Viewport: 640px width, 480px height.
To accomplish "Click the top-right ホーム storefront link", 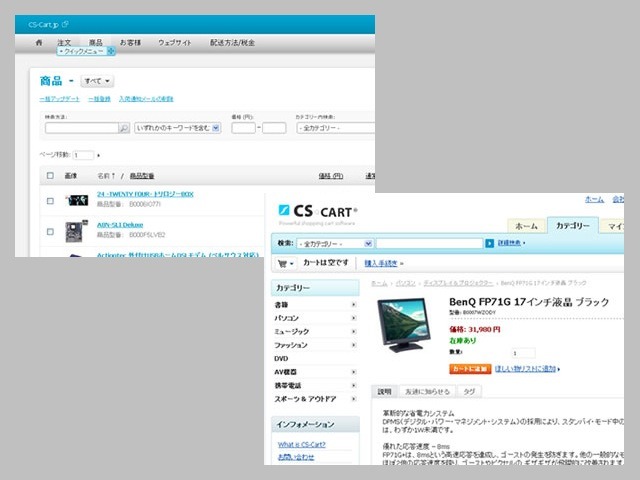I will tap(594, 199).
